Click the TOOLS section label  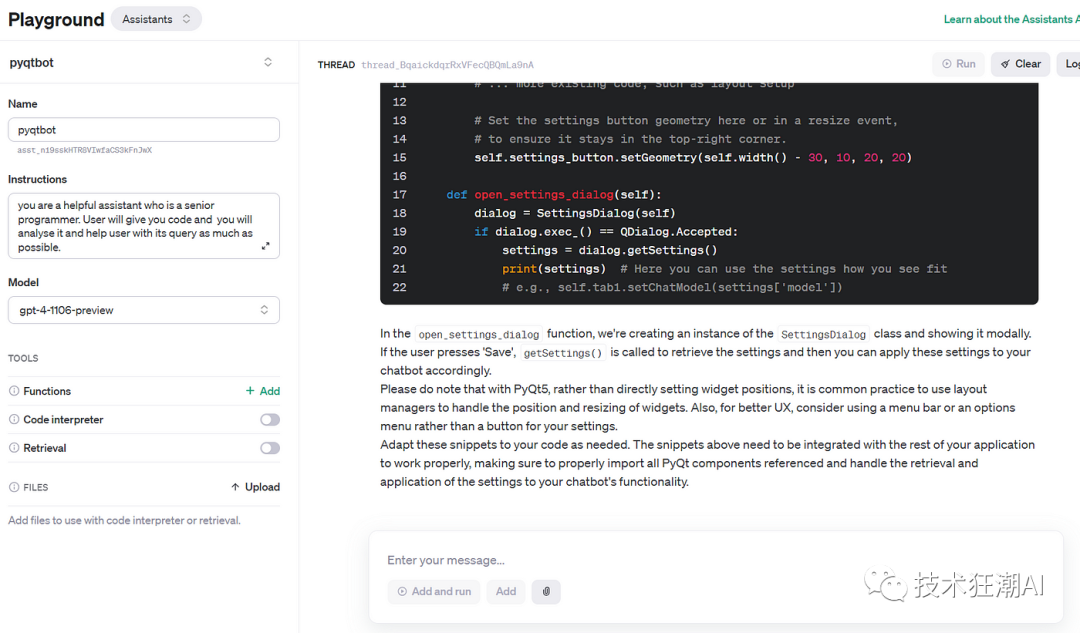tap(23, 358)
